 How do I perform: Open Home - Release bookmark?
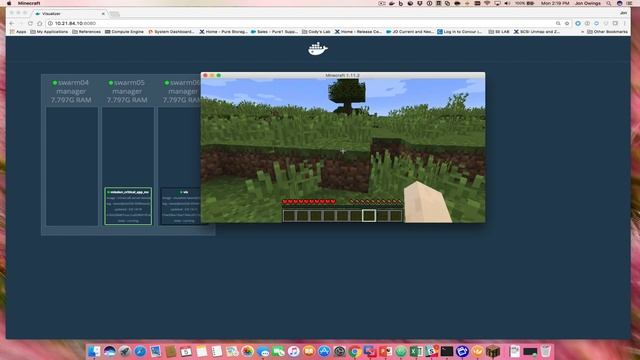coord(358,31)
